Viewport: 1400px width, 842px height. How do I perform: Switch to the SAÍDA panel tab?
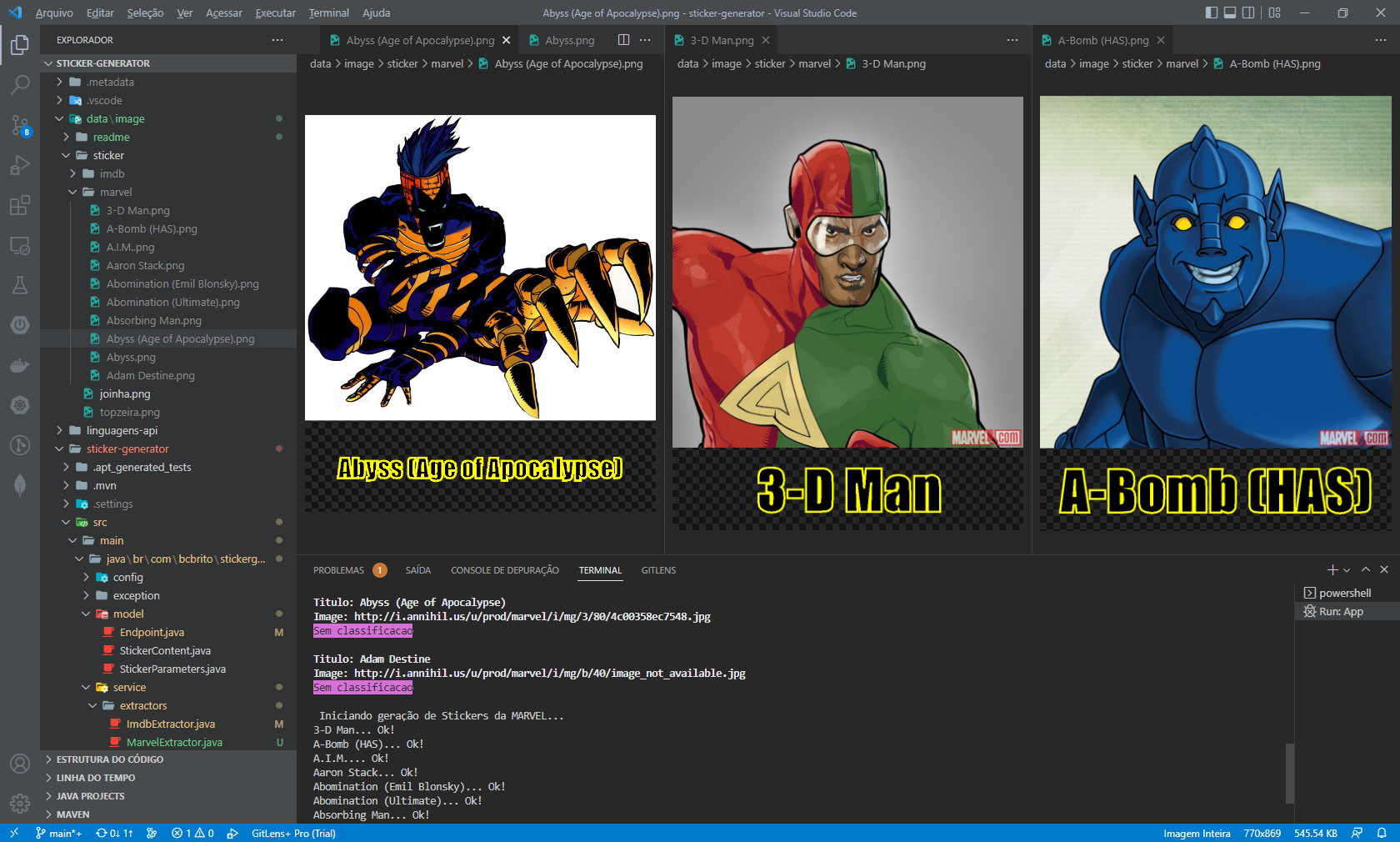pos(418,570)
